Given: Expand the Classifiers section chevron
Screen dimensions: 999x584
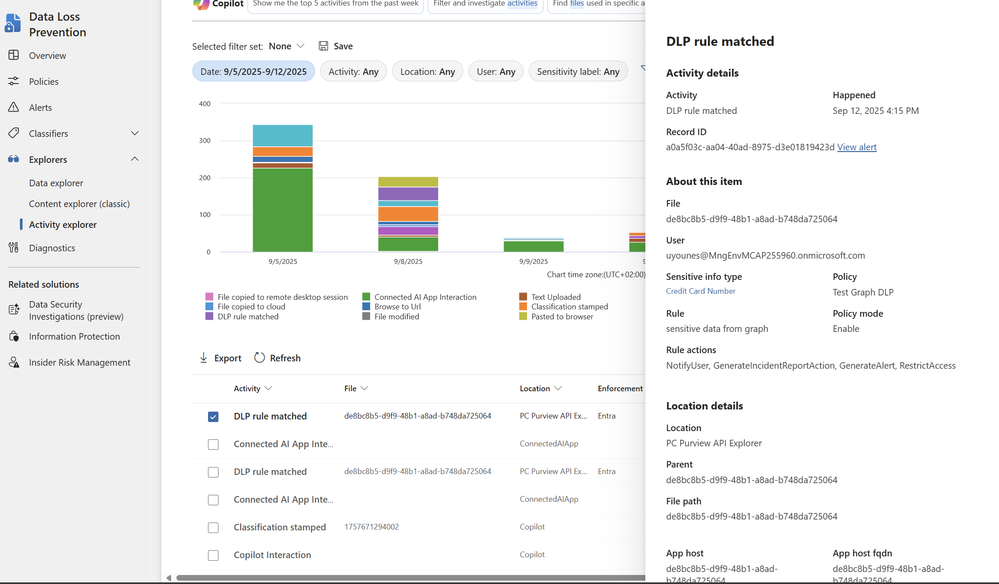Looking at the screenshot, I should tap(134, 133).
